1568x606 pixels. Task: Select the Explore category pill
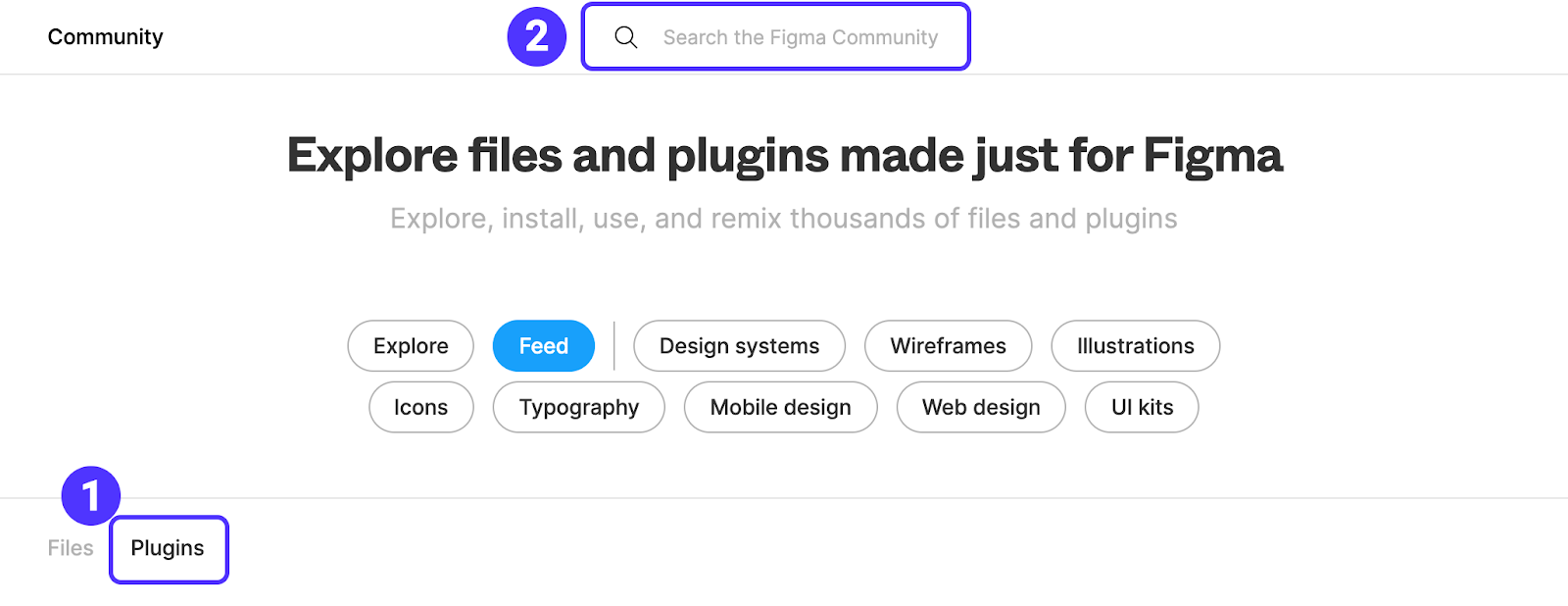(411, 346)
